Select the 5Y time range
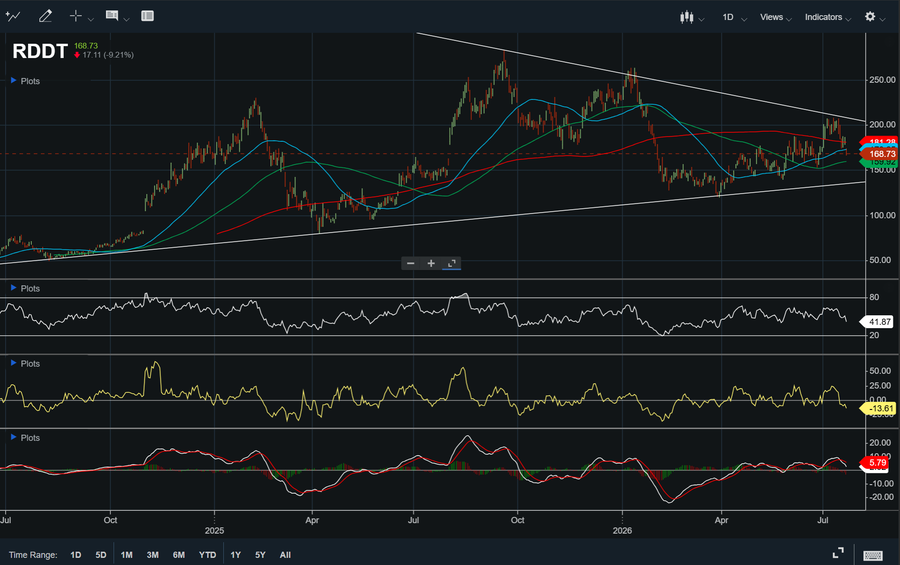 tap(260, 555)
